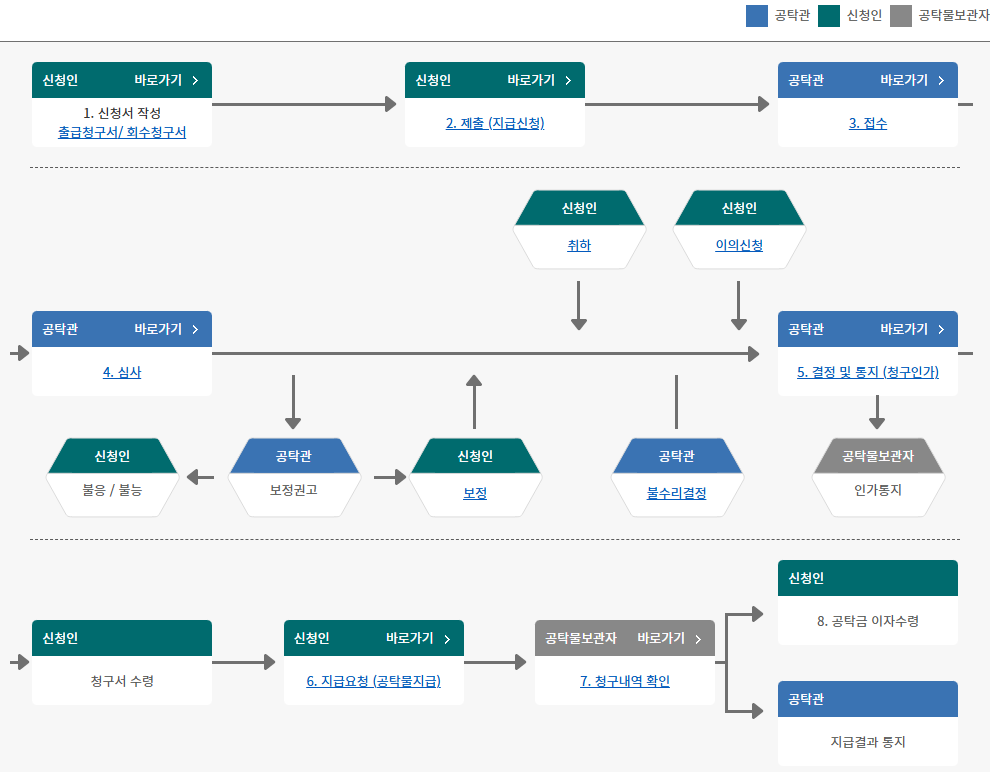The image size is (995, 772).
Task: Click the 출급청구서/ 회수청구서 link
Action: tap(122, 132)
